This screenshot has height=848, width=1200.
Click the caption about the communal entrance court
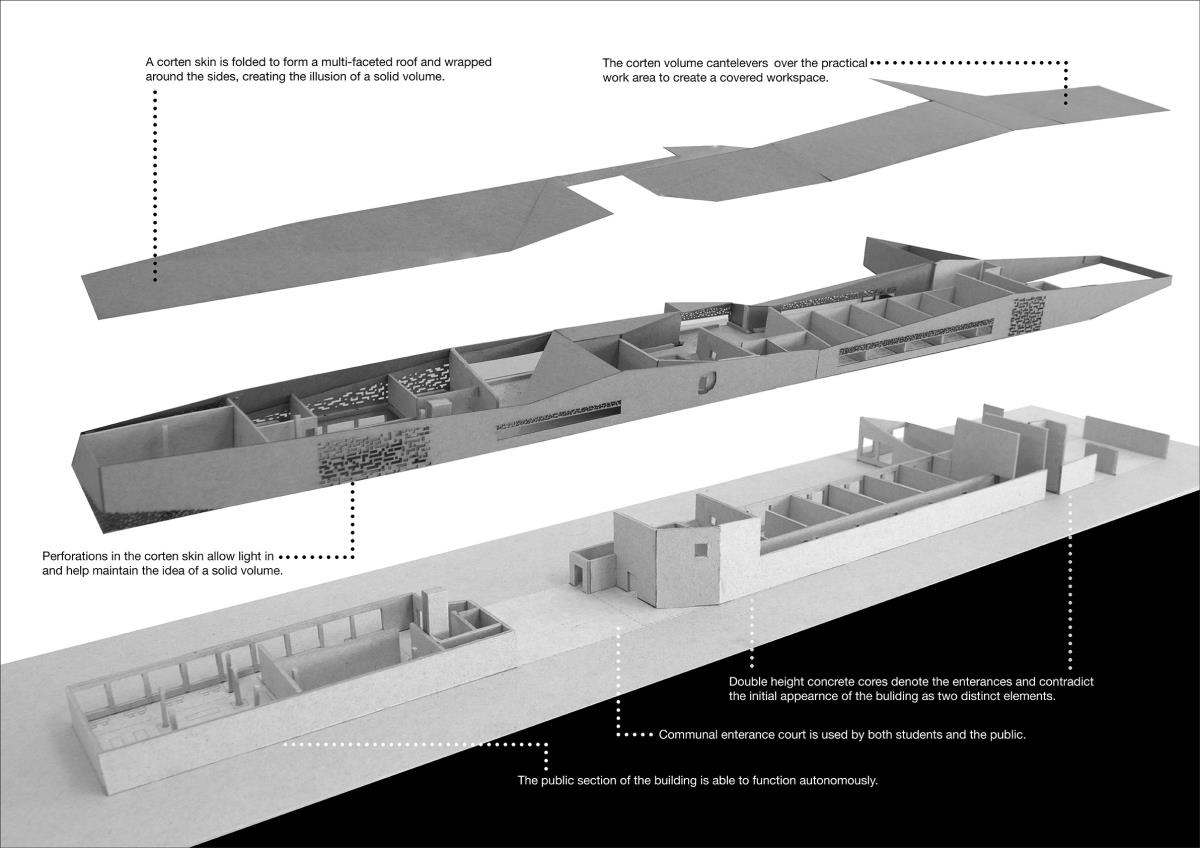842,734
